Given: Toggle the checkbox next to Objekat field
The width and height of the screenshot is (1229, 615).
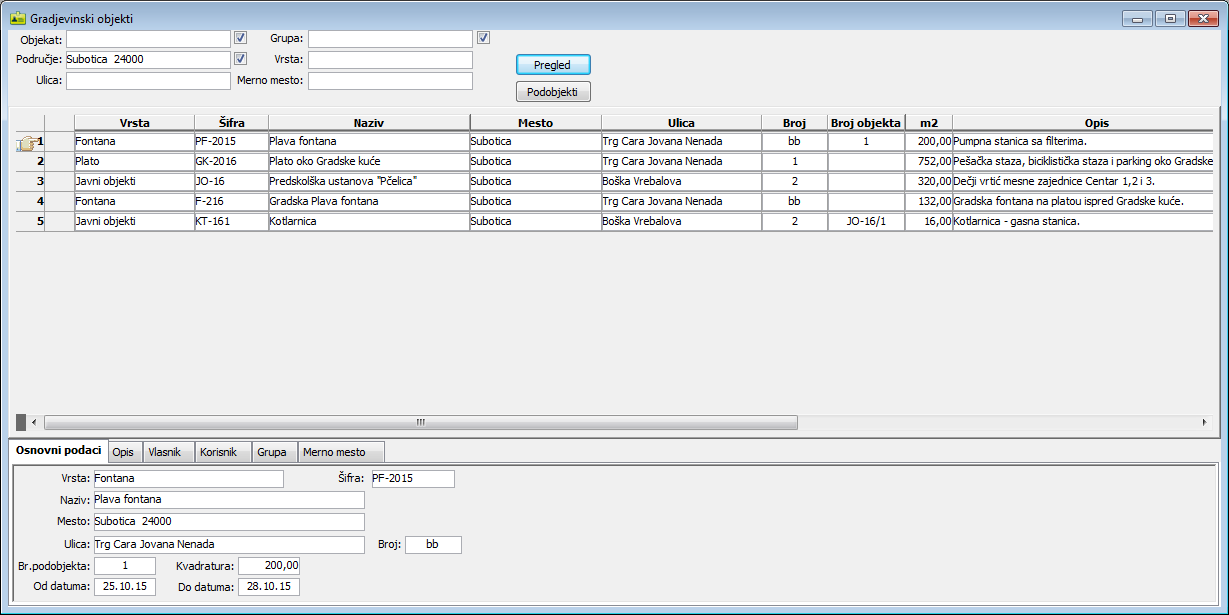Looking at the screenshot, I should pyautogui.click(x=240, y=38).
